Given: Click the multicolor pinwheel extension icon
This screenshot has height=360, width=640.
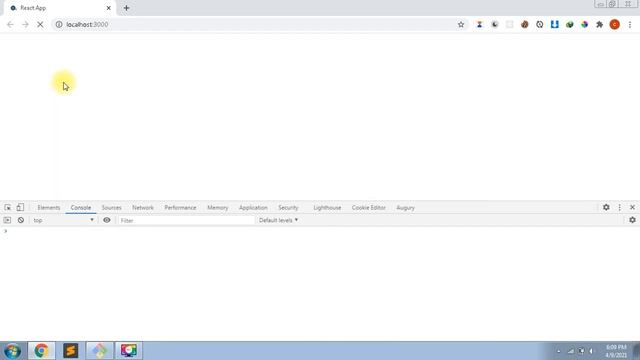Looking at the screenshot, I should (584, 24).
